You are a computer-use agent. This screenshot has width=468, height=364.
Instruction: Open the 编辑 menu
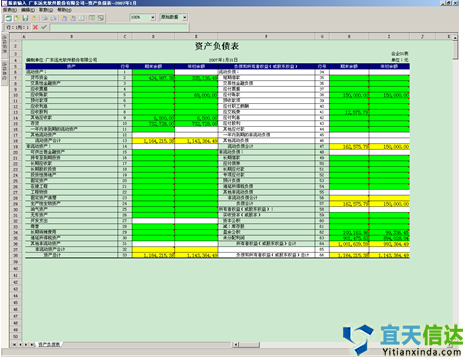28,10
